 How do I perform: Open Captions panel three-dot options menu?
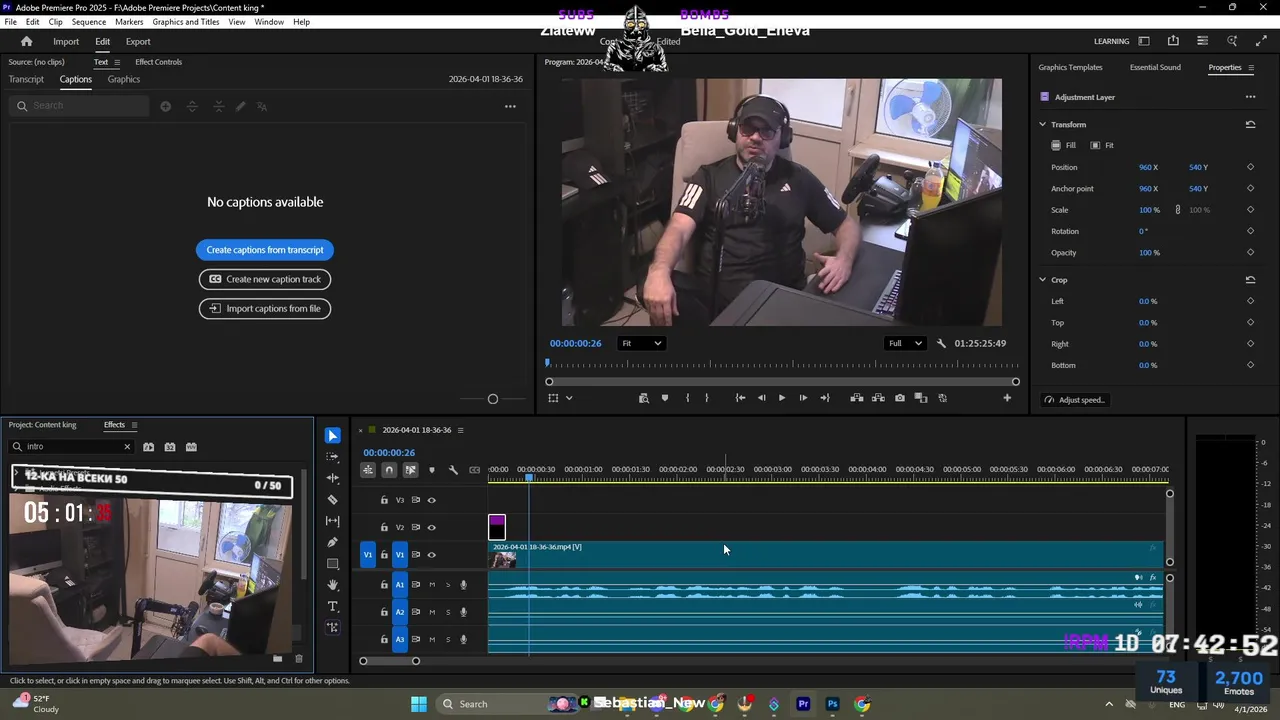510,106
